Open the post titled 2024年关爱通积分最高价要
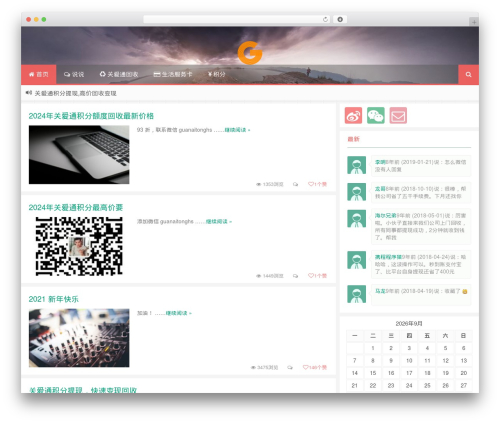500x423 pixels. point(76,207)
